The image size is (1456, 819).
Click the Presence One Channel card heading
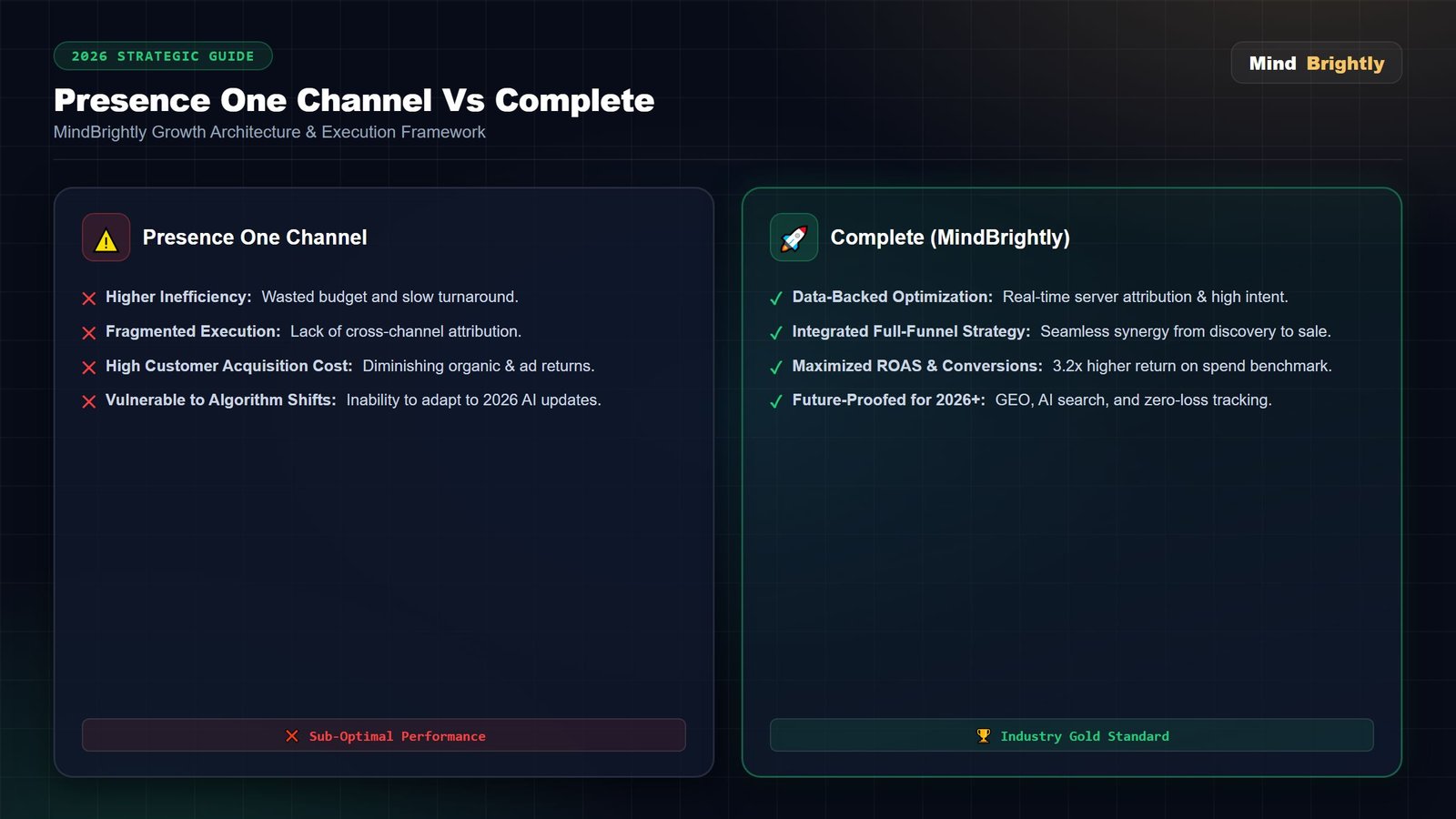255,238
